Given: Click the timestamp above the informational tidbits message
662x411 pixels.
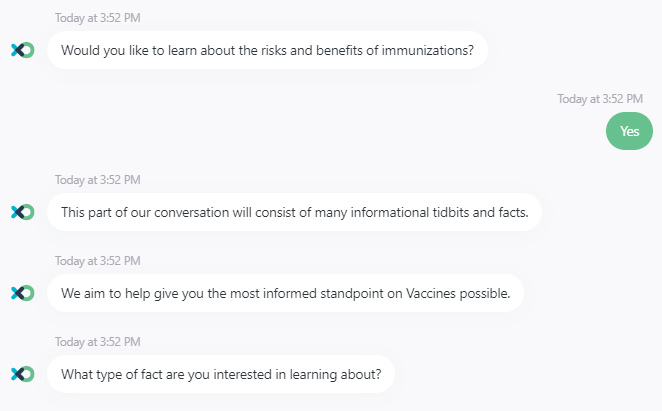Looking at the screenshot, I should click(x=98, y=180).
